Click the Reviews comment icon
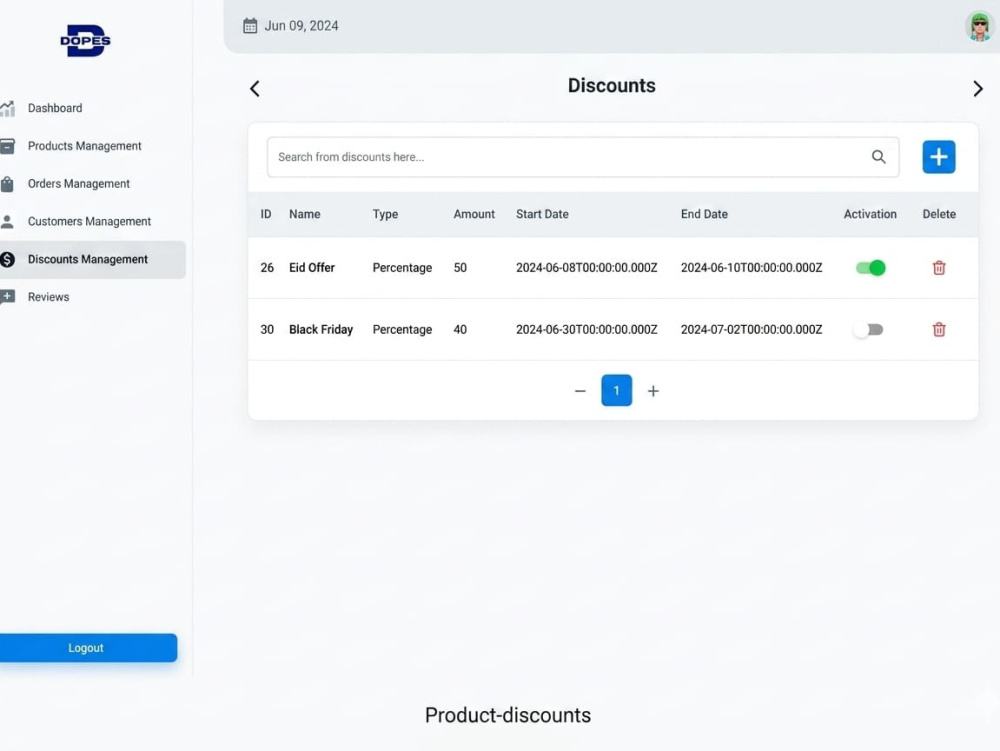 (8, 297)
